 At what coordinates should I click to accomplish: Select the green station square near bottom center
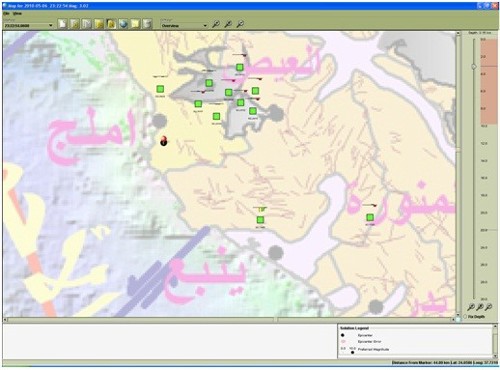point(260,220)
